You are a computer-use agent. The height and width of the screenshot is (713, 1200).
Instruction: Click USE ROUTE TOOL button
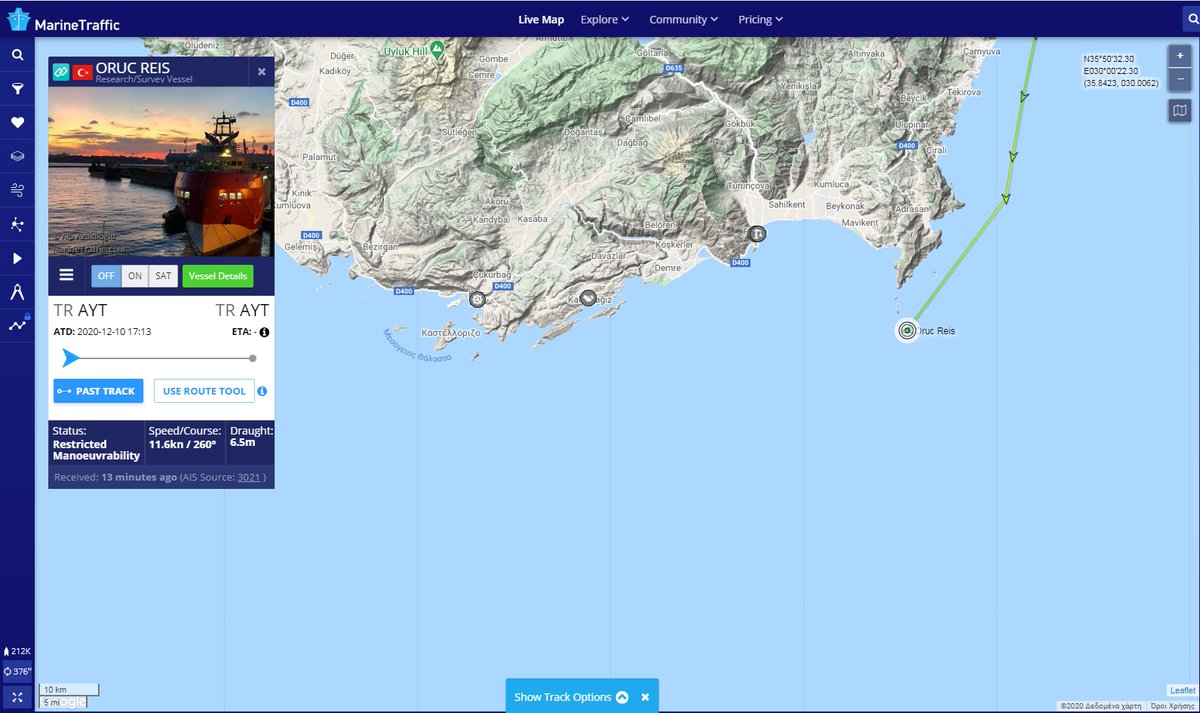click(x=204, y=391)
